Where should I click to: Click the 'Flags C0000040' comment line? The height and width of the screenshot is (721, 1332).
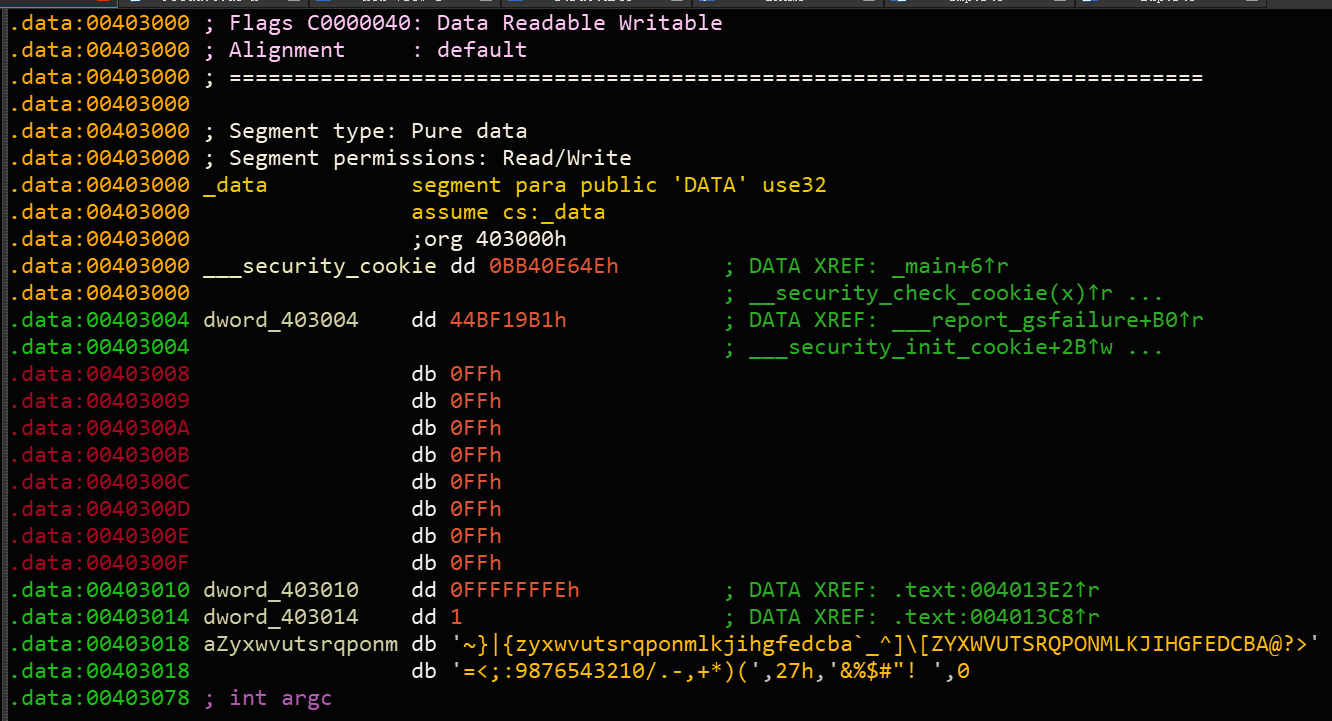coord(462,23)
